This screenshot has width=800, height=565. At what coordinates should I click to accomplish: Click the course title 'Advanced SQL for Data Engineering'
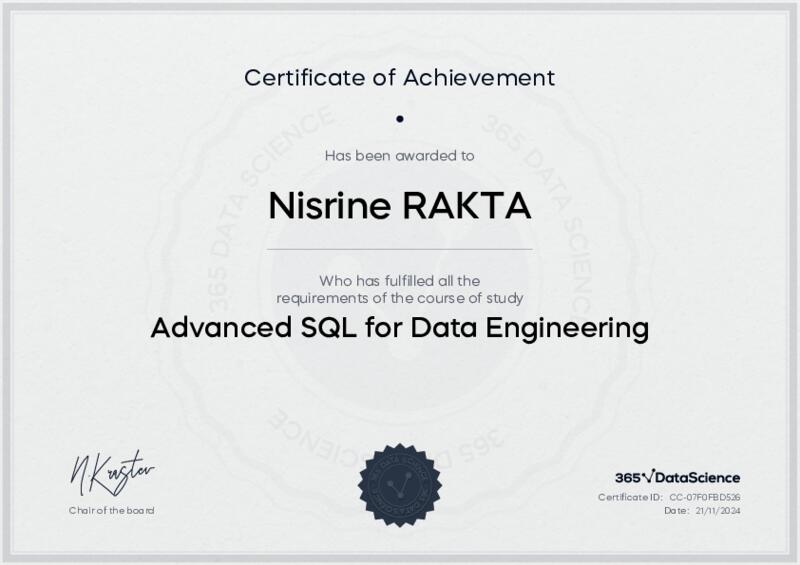(399, 327)
